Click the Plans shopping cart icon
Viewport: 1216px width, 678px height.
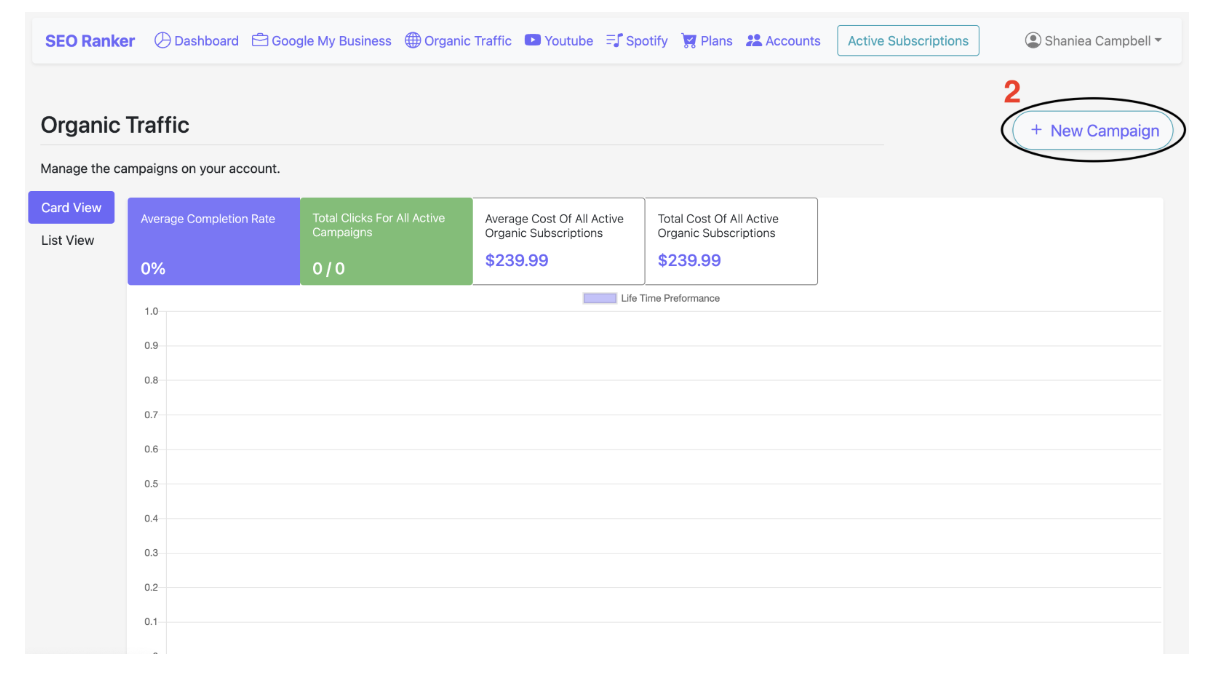pos(689,41)
